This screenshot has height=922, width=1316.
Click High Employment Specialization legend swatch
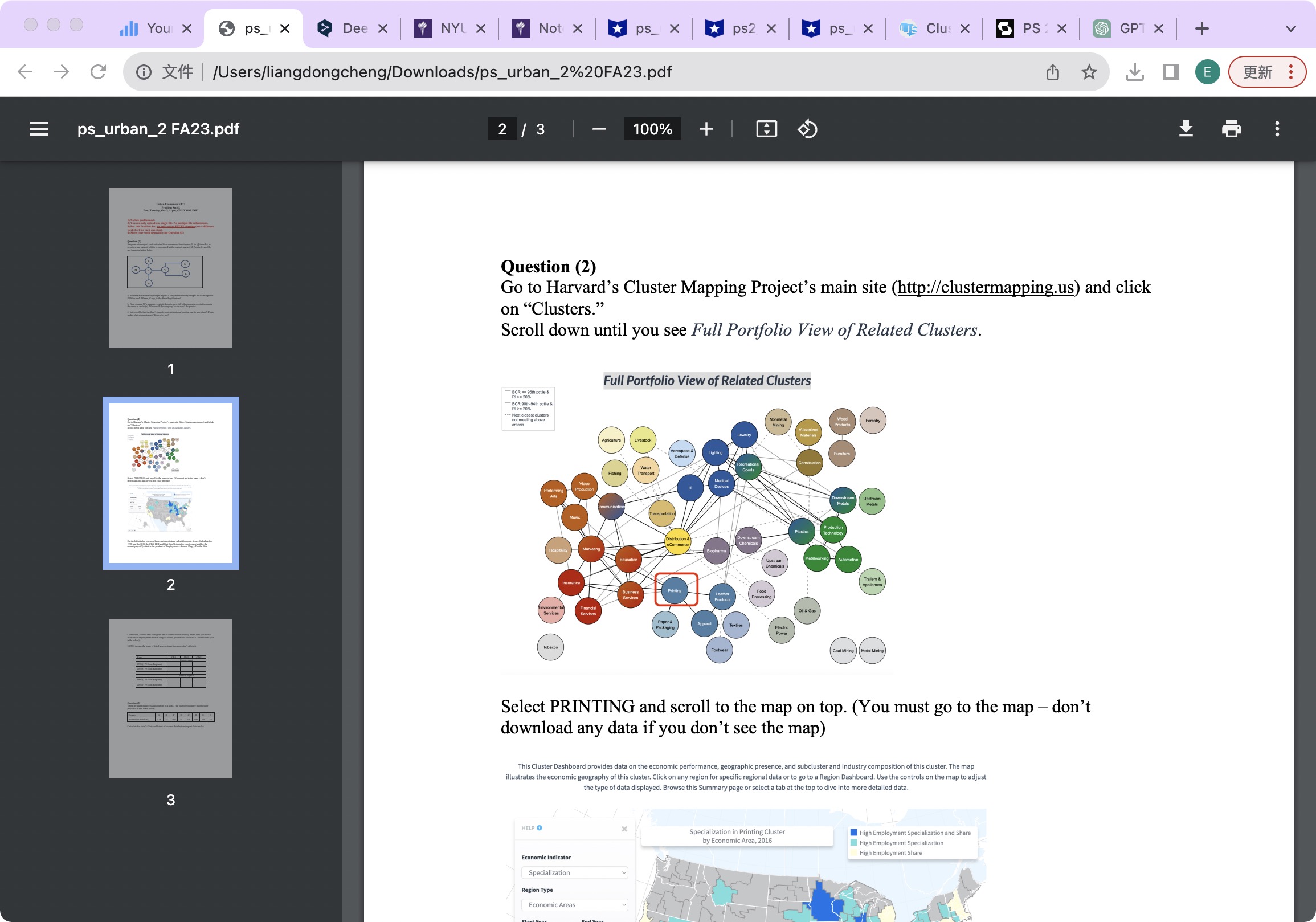[x=853, y=843]
